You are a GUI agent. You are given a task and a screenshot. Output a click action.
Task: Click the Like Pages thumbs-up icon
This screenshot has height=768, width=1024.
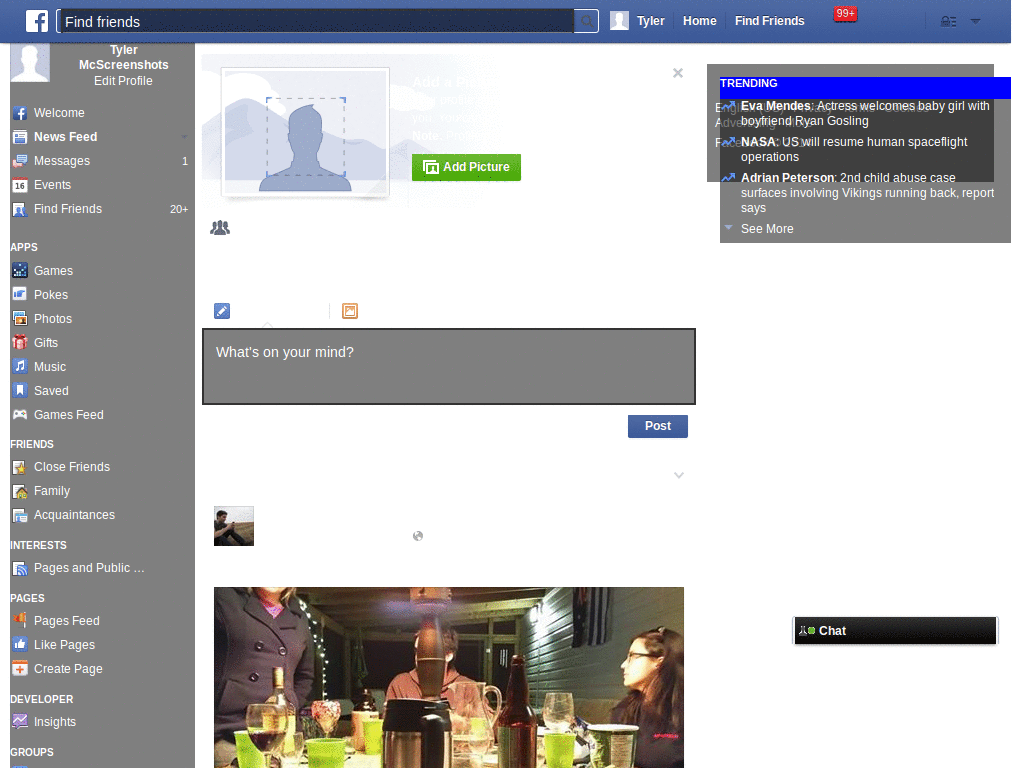pos(20,645)
